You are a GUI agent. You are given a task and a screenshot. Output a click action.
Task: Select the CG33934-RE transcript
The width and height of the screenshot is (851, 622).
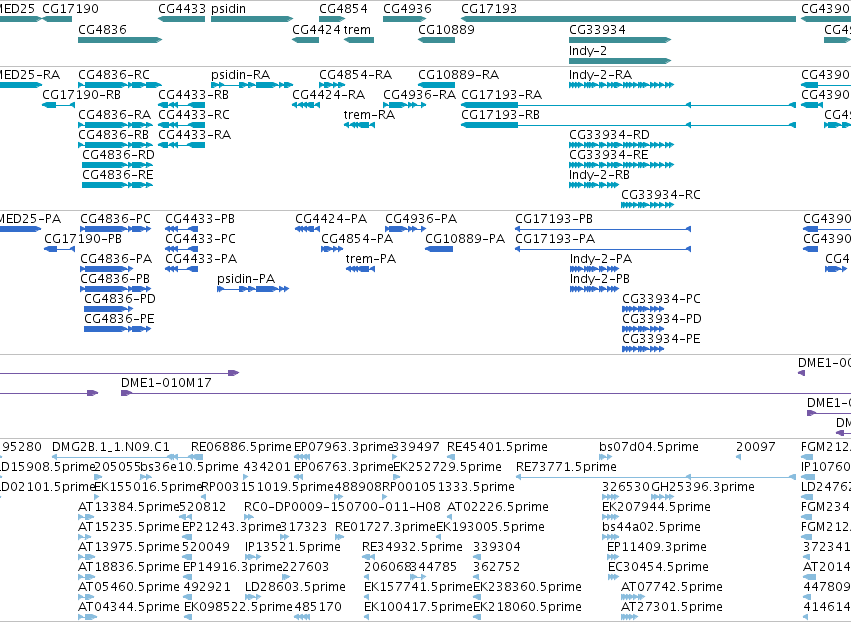(621, 165)
